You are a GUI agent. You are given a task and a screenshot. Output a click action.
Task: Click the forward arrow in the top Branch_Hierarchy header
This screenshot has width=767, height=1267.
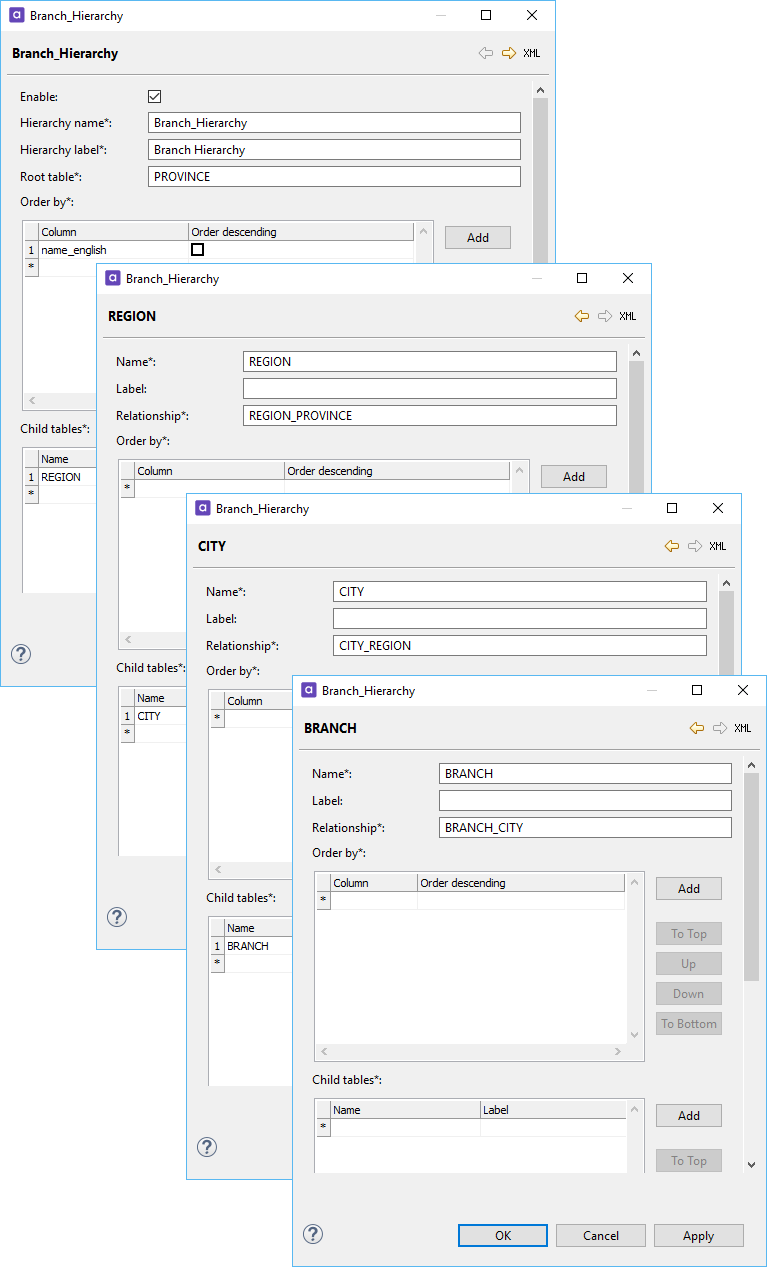click(x=509, y=53)
